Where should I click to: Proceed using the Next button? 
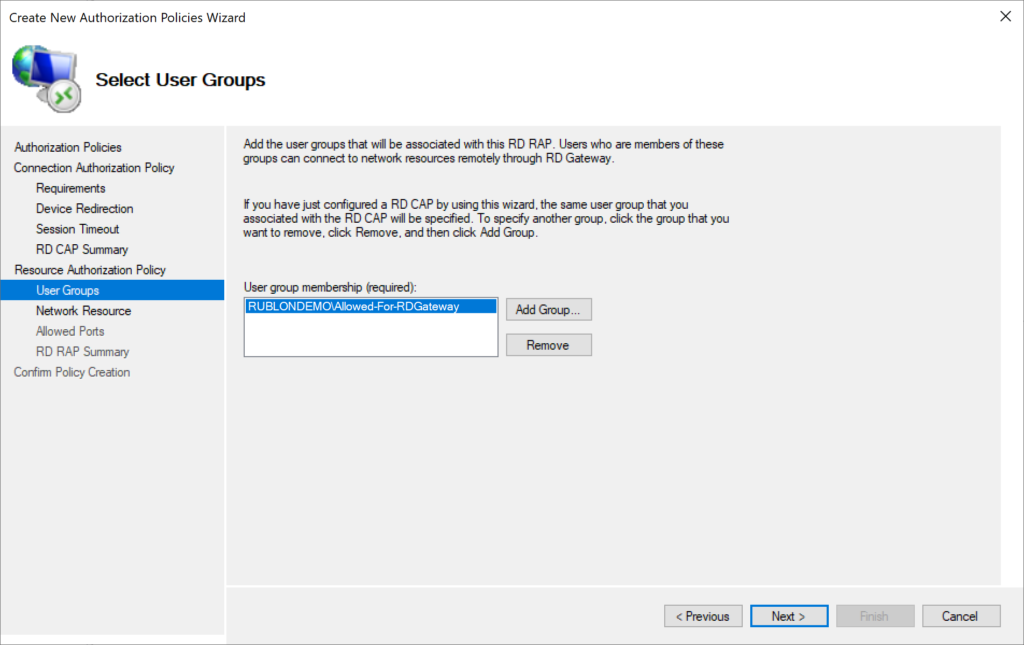(788, 616)
